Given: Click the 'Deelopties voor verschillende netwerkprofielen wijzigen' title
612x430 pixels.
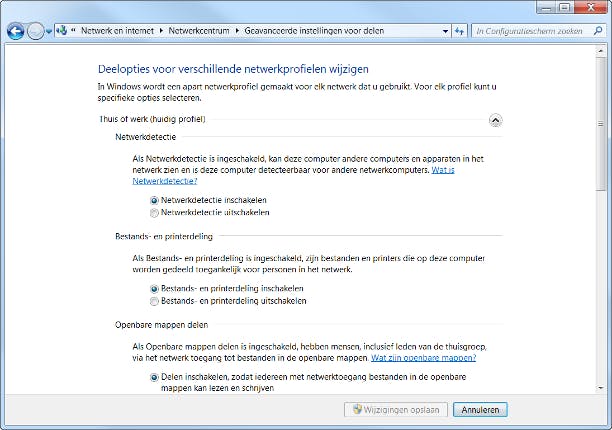Looking at the screenshot, I should tap(233, 69).
